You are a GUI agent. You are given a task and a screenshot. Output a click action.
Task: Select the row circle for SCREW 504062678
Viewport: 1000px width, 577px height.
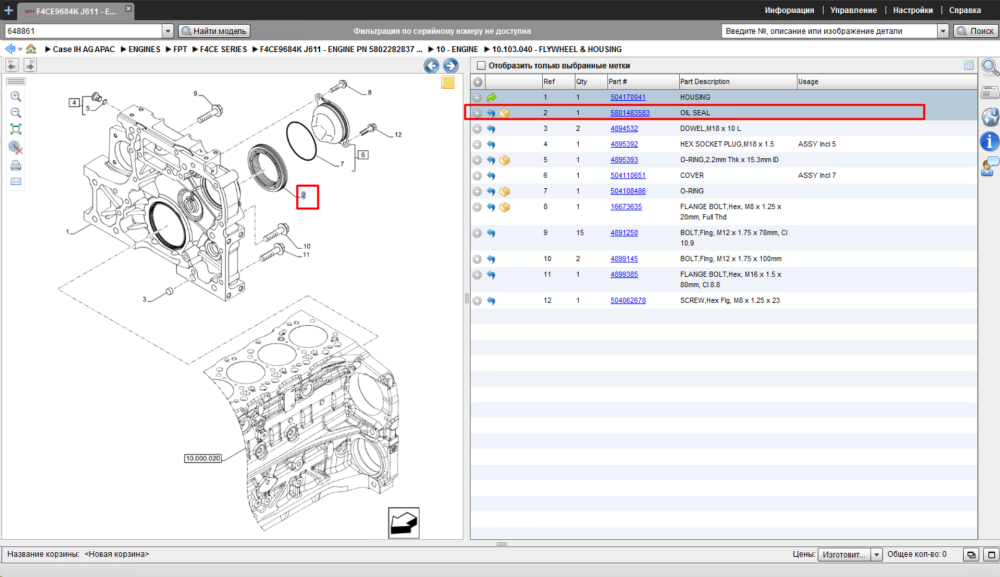[477, 300]
